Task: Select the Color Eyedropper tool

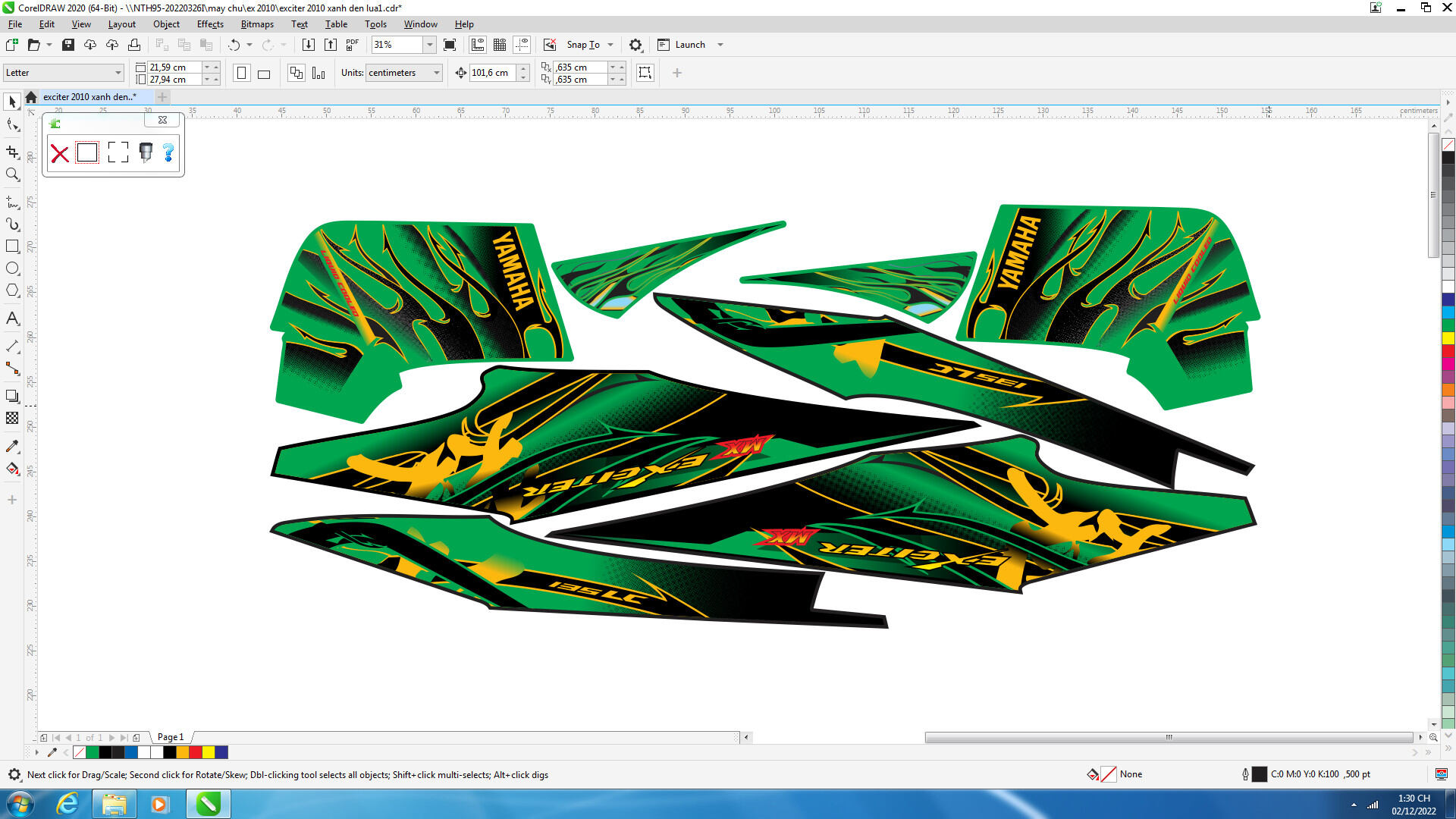Action: tap(12, 447)
